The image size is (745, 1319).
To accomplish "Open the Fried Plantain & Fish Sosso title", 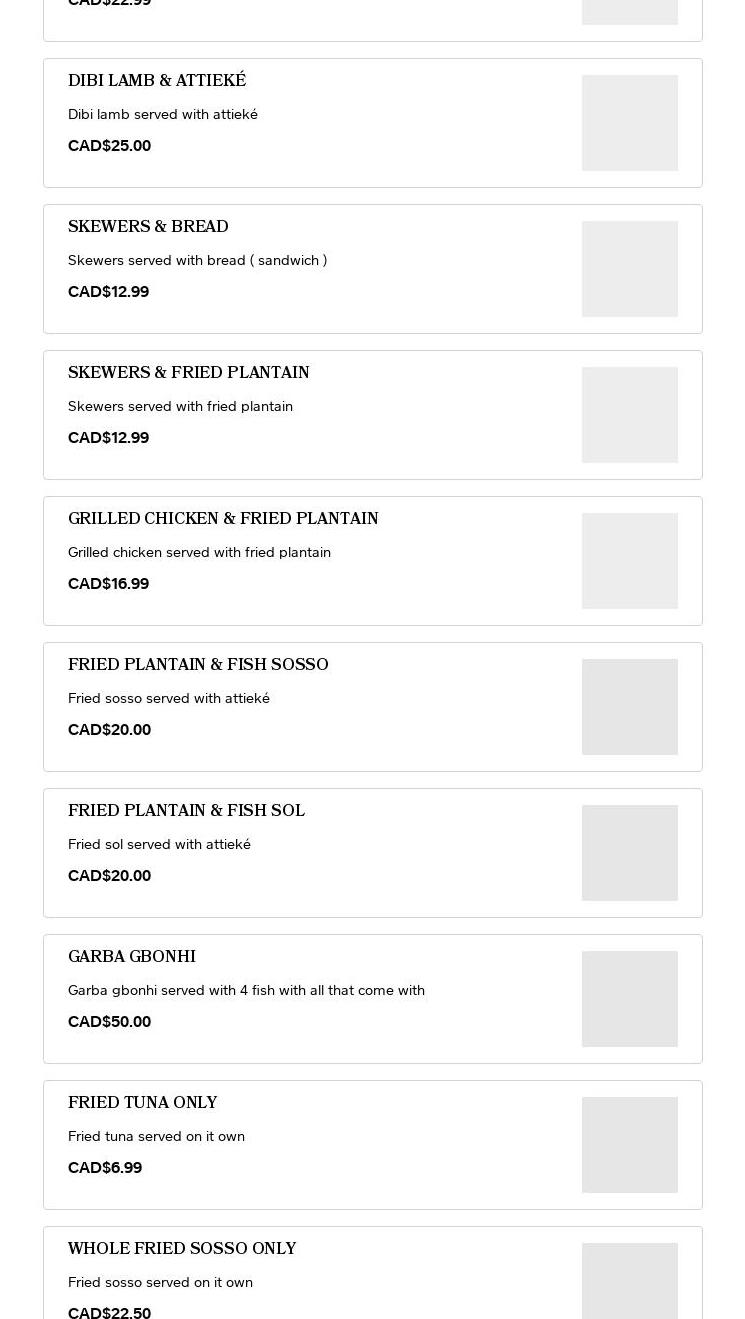I will (198, 665).
